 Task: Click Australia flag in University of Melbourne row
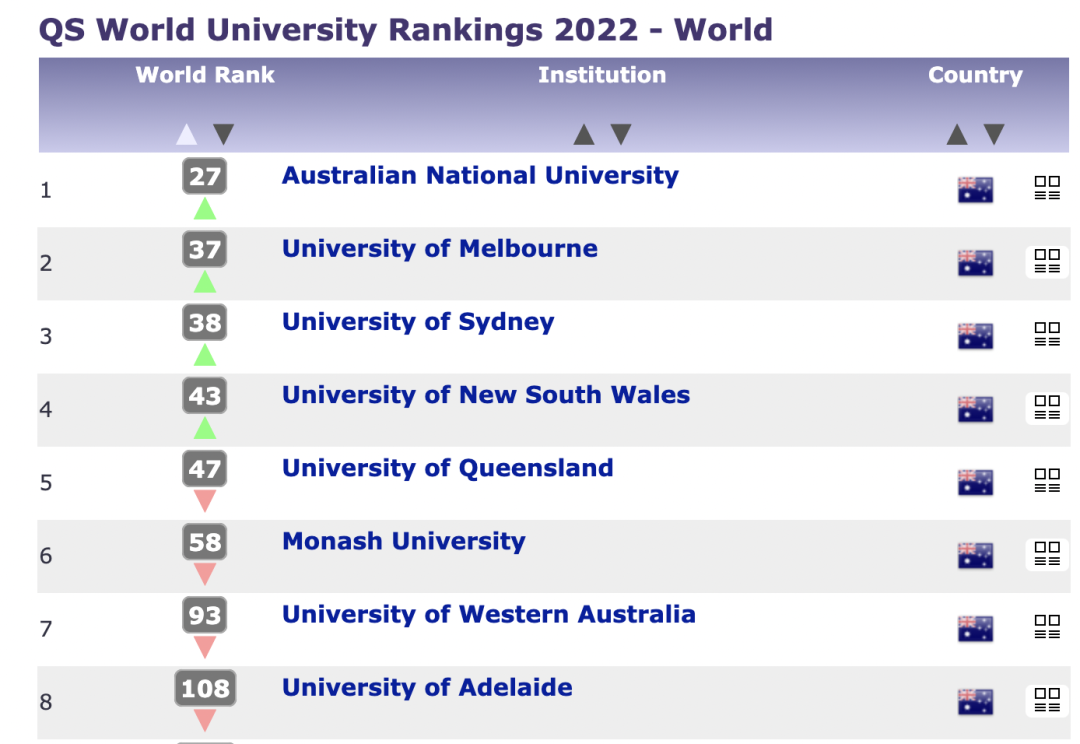click(975, 263)
